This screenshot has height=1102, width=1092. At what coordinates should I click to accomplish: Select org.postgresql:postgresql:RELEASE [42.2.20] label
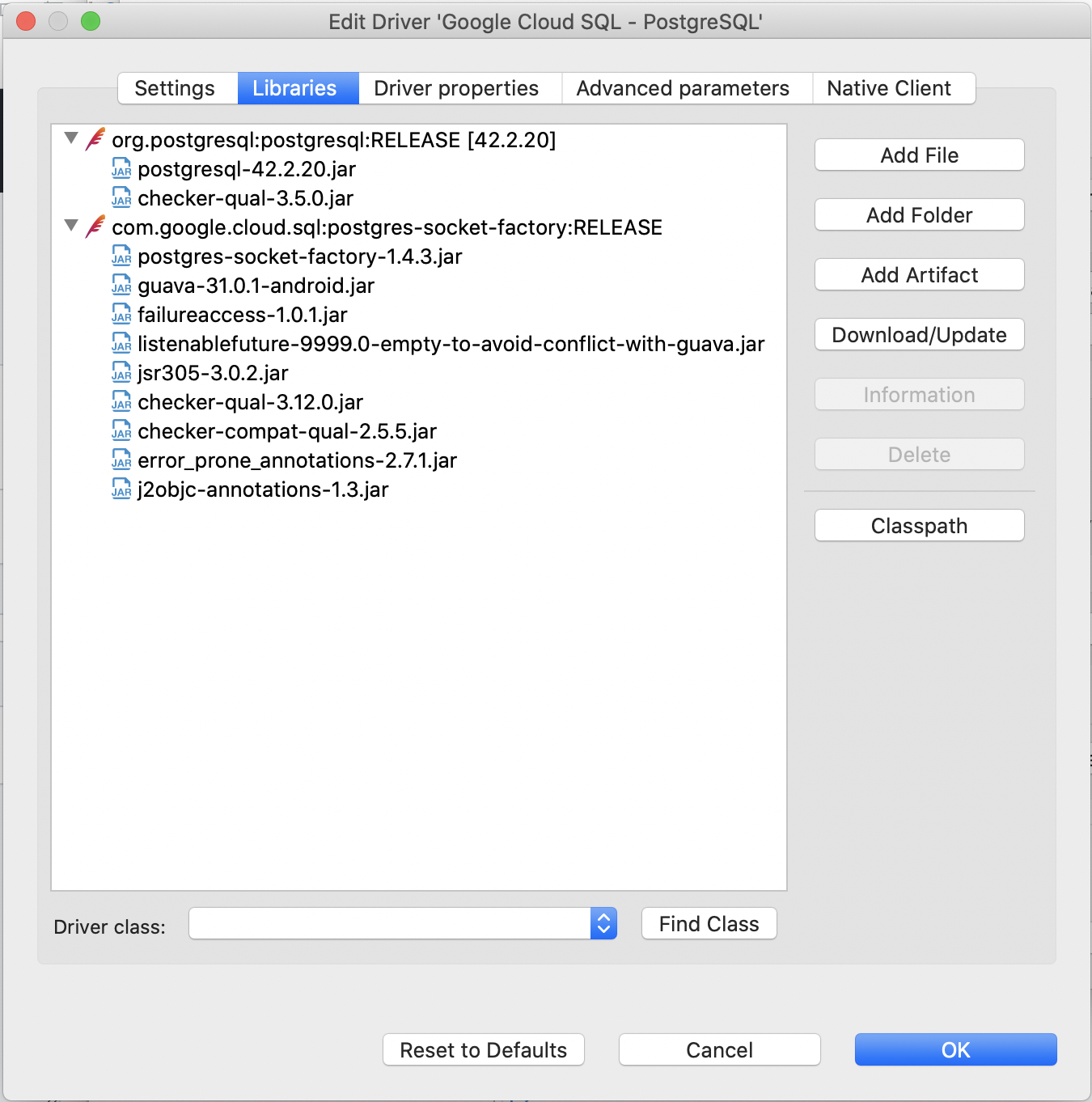(x=334, y=140)
